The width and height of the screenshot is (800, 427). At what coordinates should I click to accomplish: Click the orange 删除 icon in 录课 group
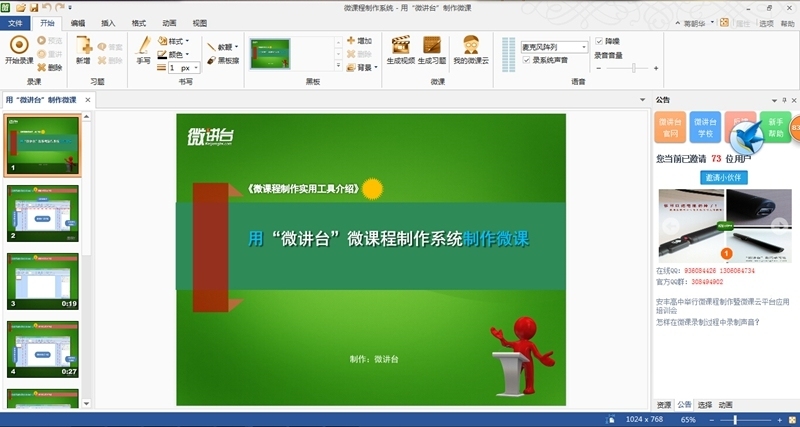tap(42, 67)
